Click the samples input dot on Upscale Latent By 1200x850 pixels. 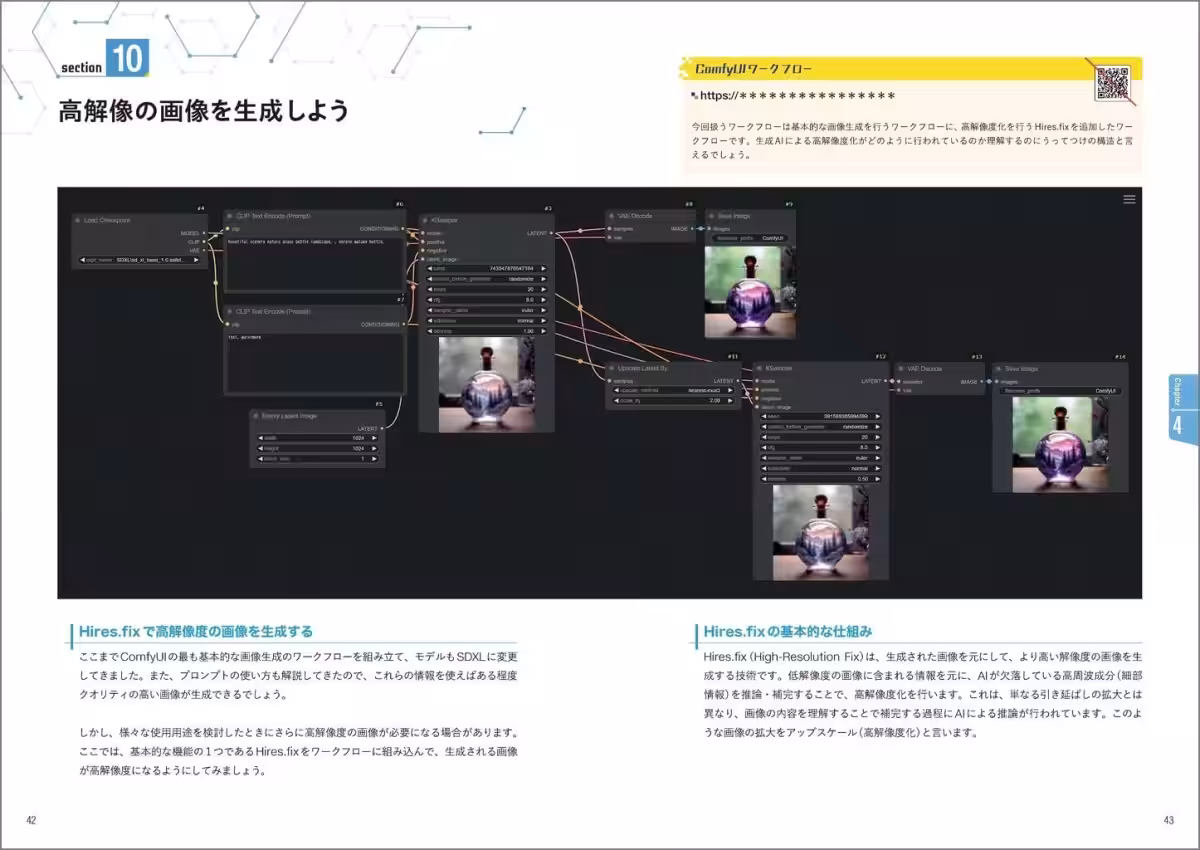(610, 382)
